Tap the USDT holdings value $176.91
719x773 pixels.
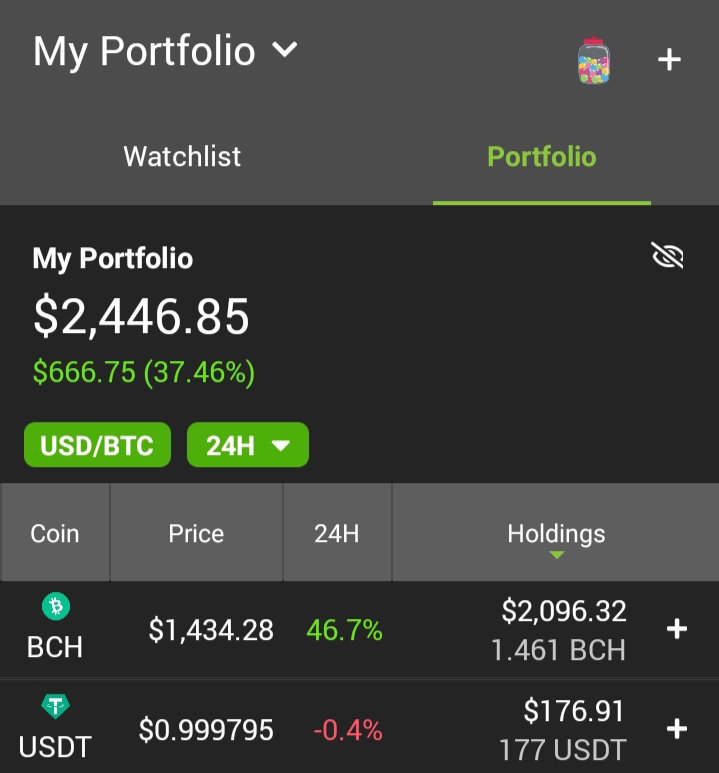(x=574, y=711)
